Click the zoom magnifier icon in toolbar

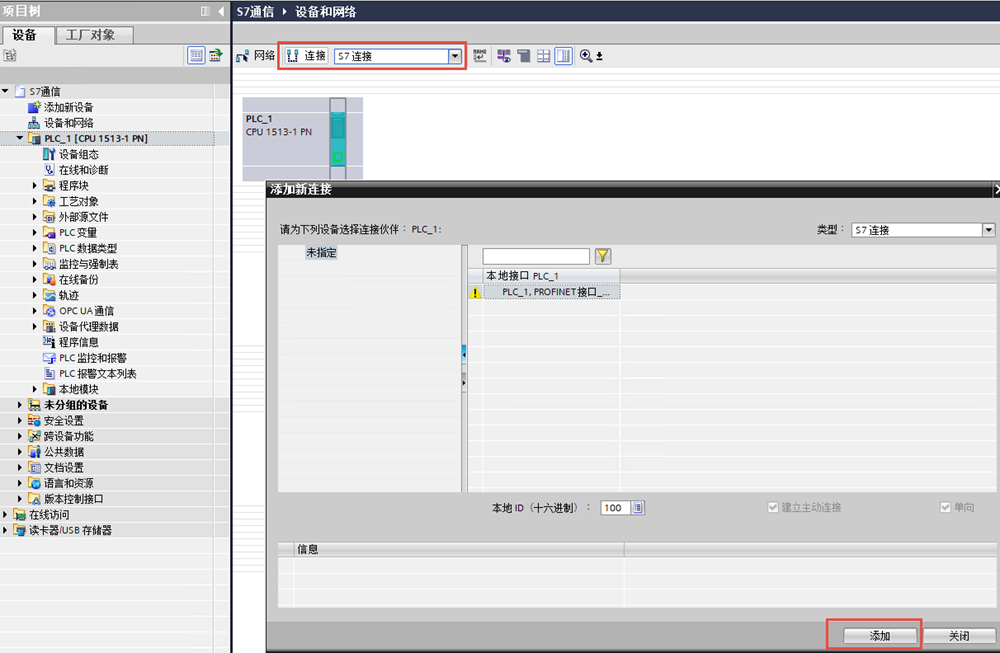[x=586, y=57]
